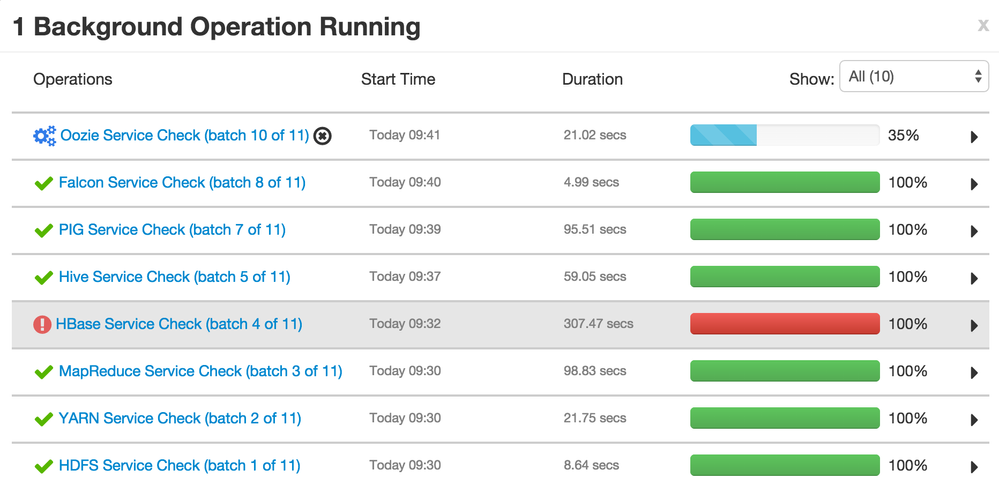Image resolution: width=999 pixels, height=492 pixels.
Task: Open the MapReduce Service Check (batch 3 of 11) link
Action: [200, 371]
